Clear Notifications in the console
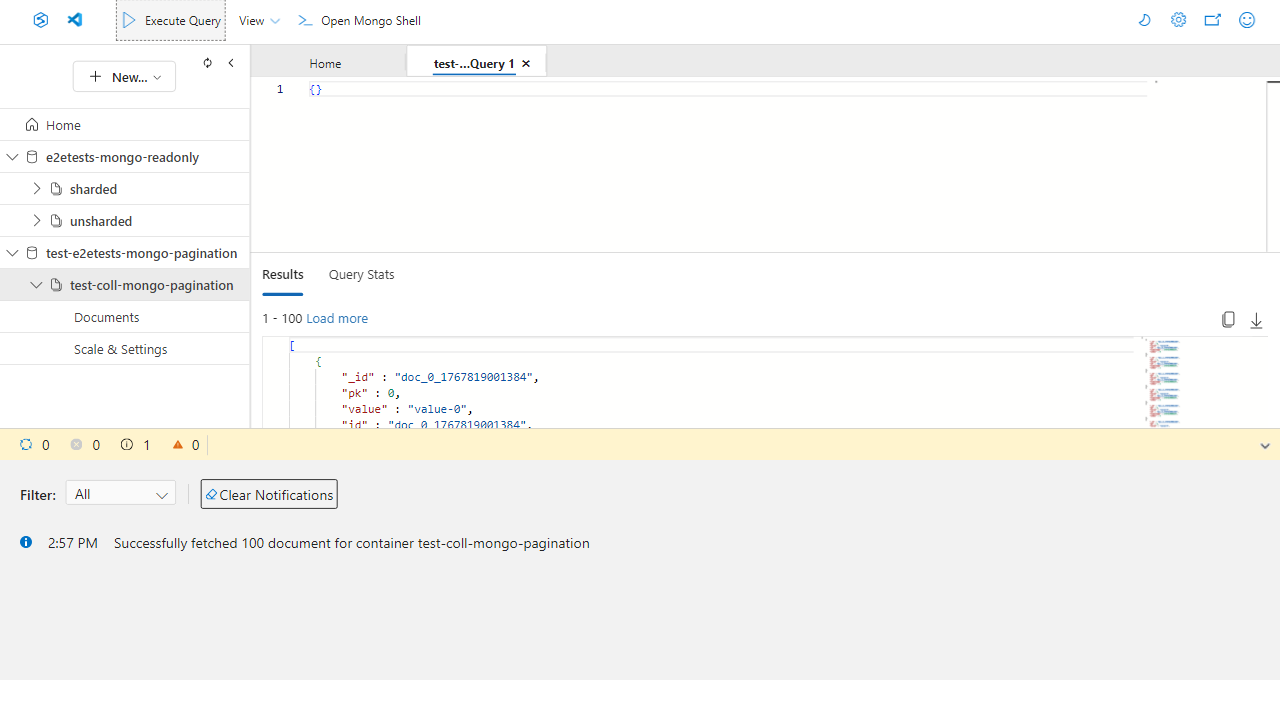Image resolution: width=1280 pixels, height=720 pixels. 269,495
